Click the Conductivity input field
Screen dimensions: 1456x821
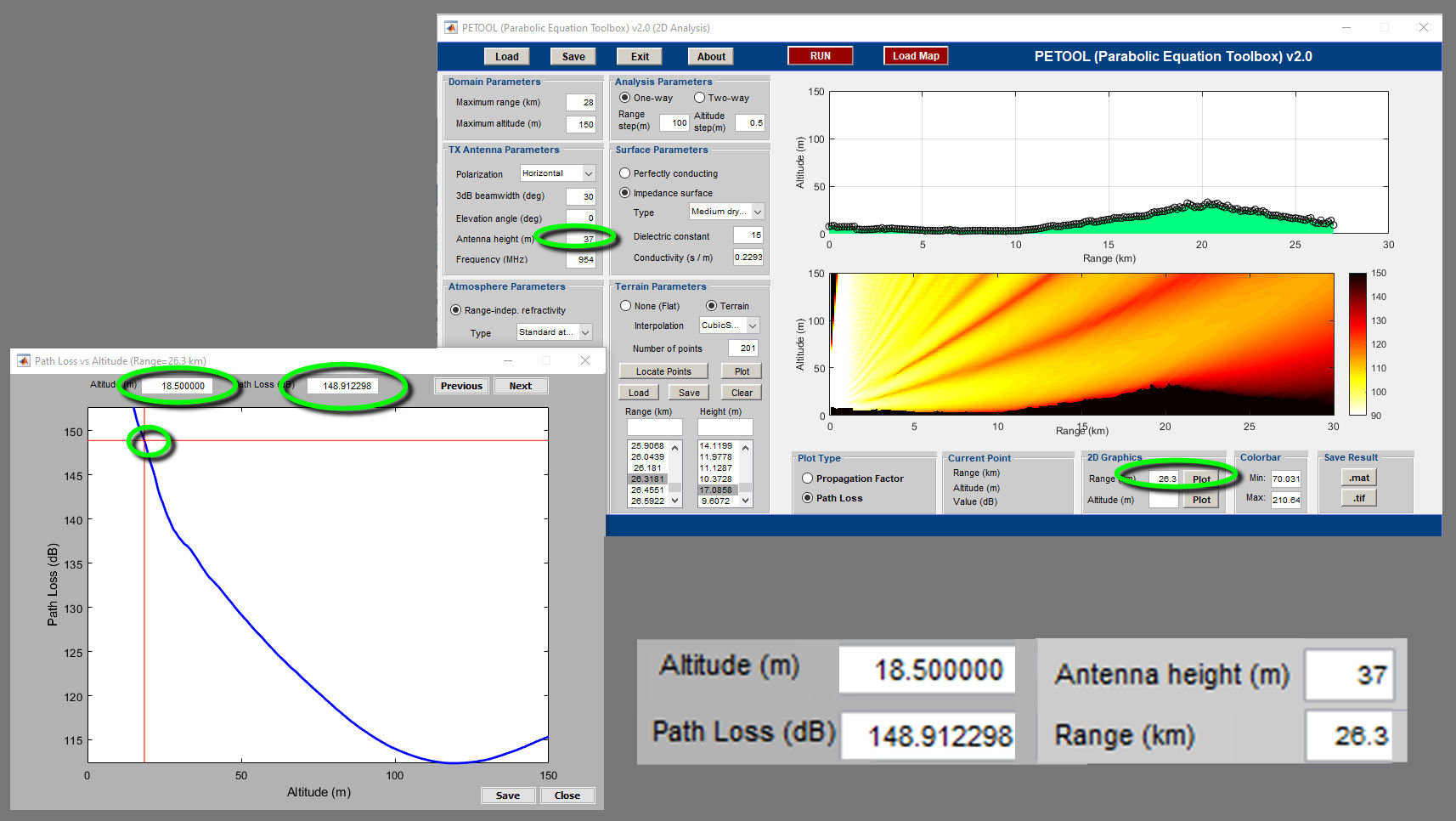748,257
